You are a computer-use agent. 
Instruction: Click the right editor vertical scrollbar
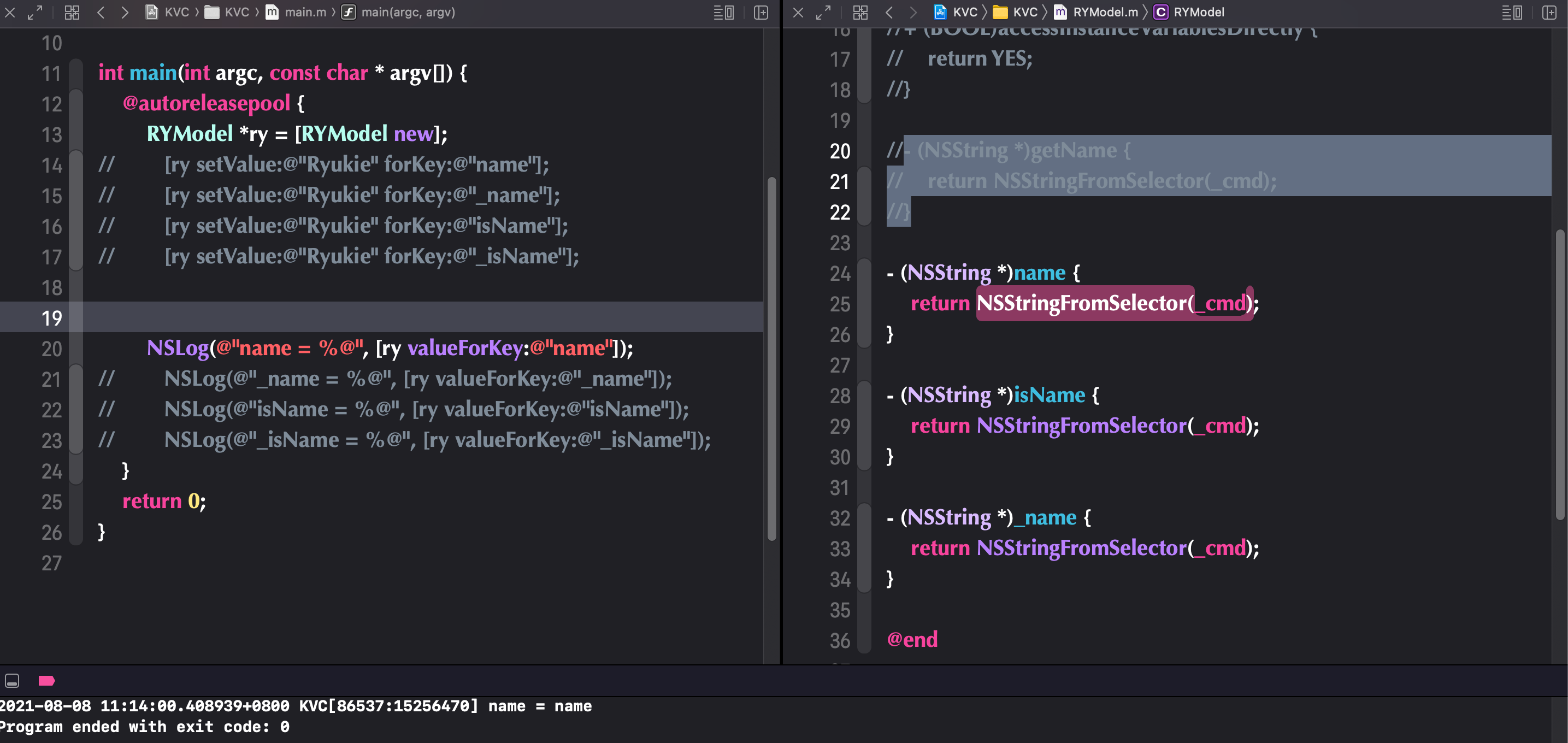(1560, 374)
